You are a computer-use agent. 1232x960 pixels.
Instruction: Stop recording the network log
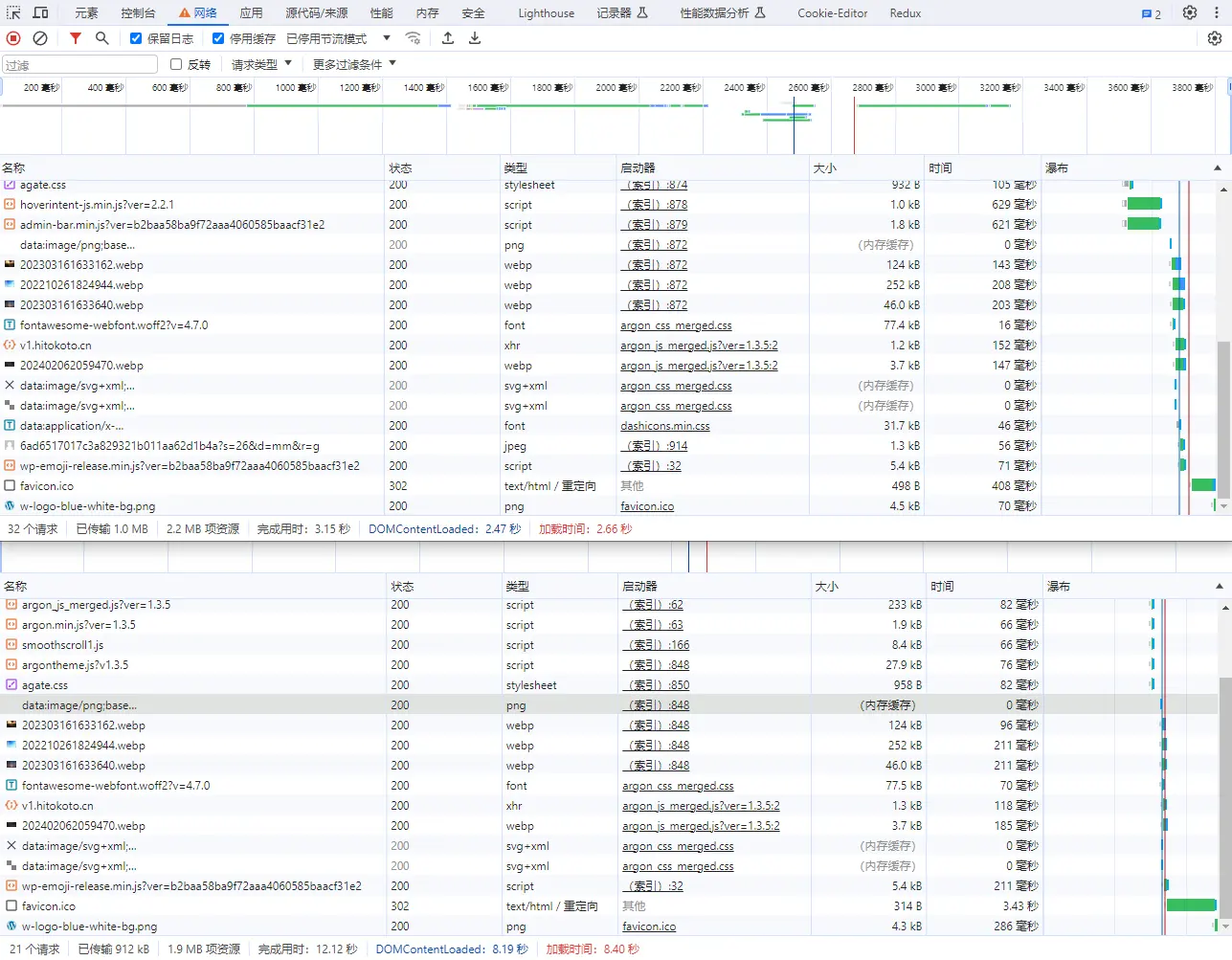click(13, 38)
